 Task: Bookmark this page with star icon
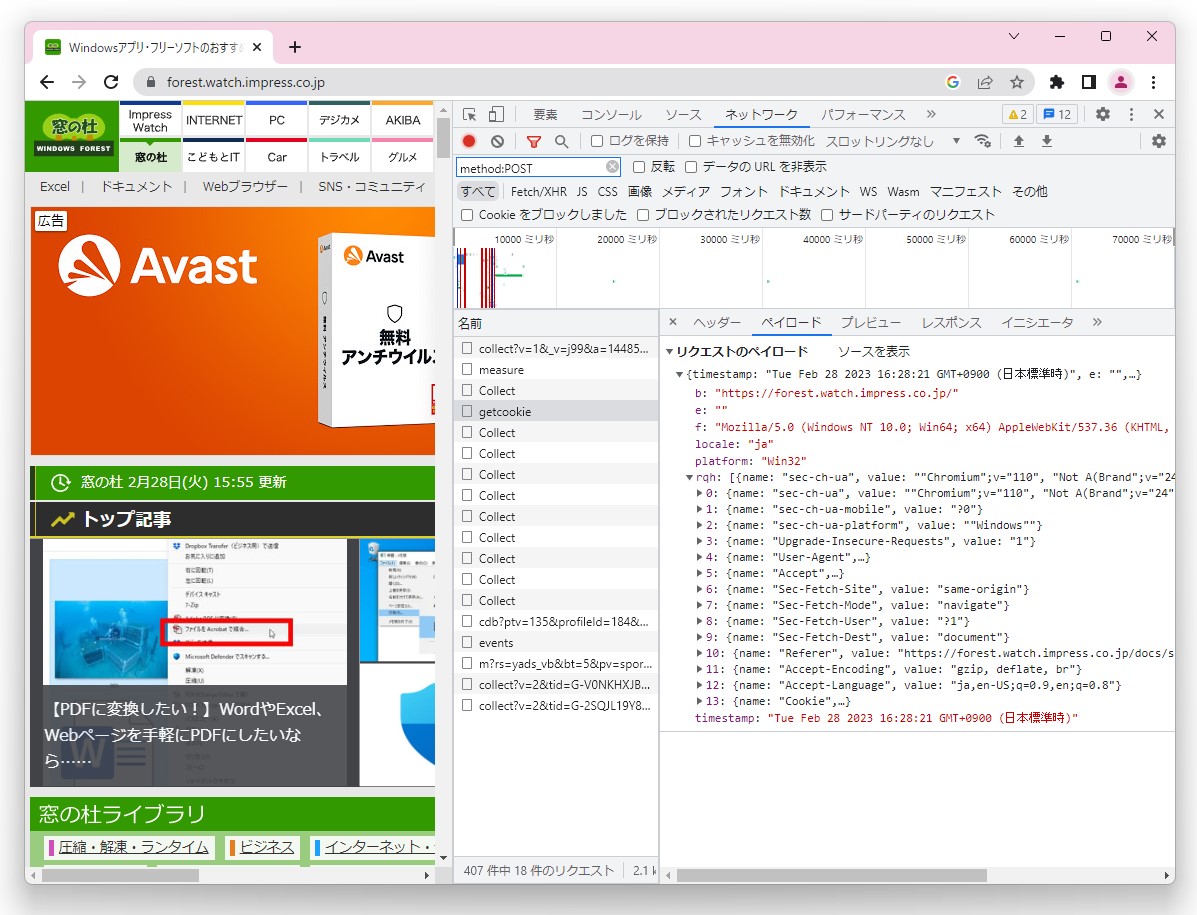pyautogui.click(x=1017, y=82)
